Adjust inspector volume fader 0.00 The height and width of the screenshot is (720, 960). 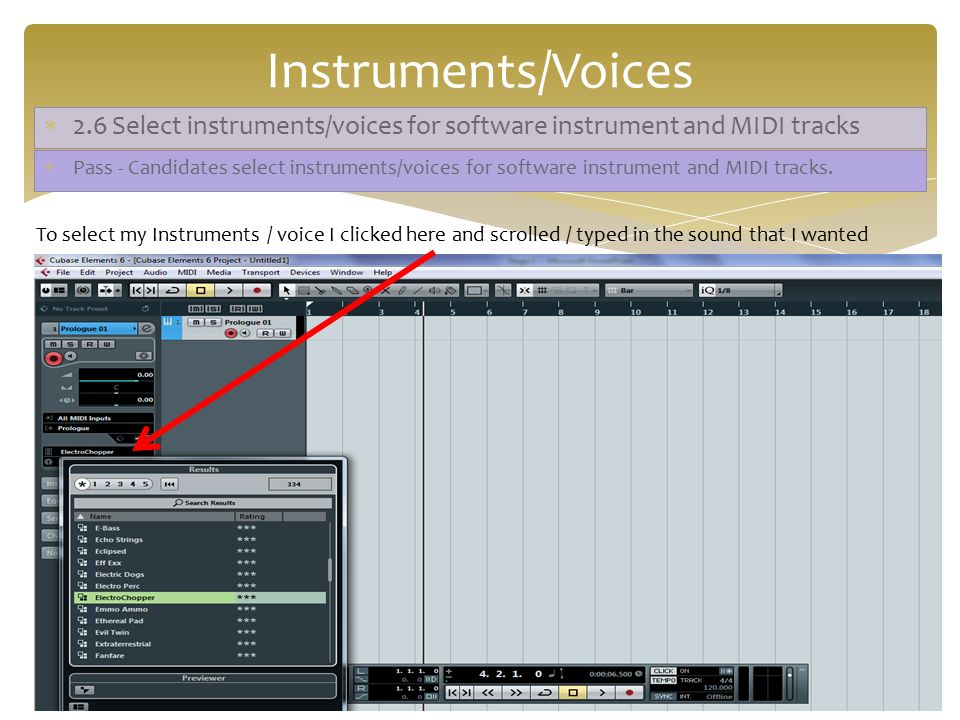coord(116,376)
